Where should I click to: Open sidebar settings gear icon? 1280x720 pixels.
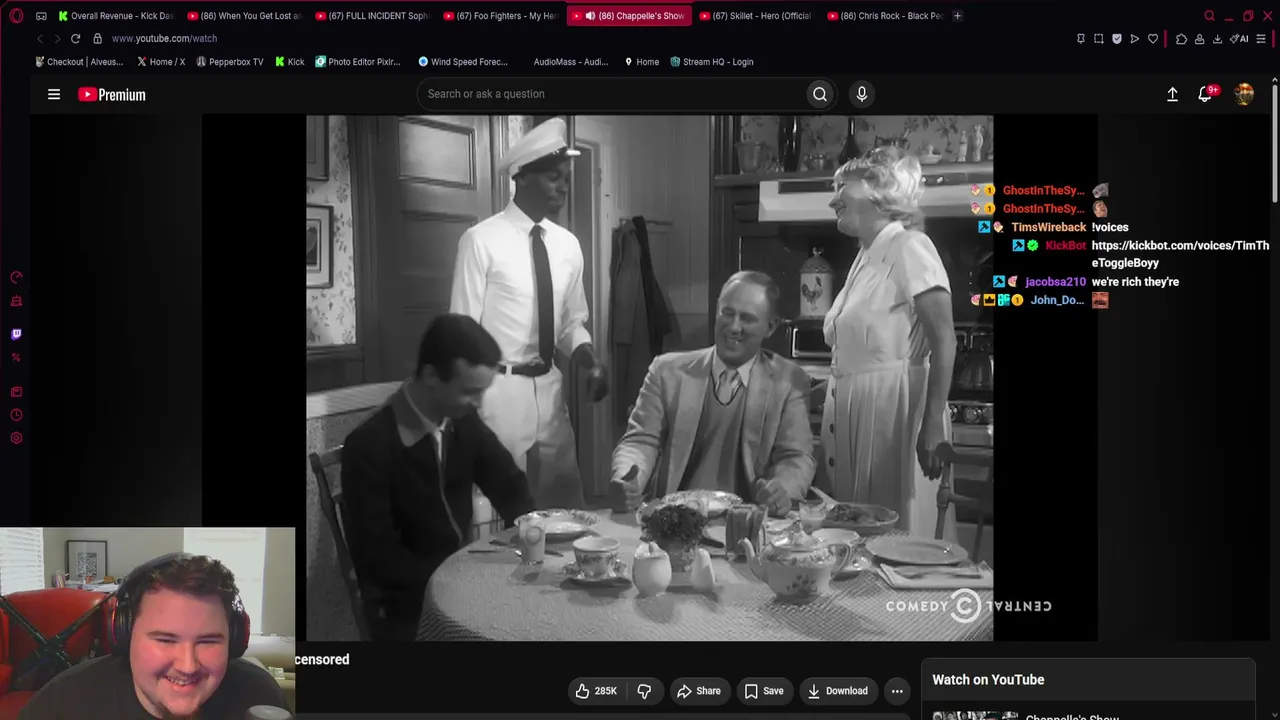click(16, 438)
